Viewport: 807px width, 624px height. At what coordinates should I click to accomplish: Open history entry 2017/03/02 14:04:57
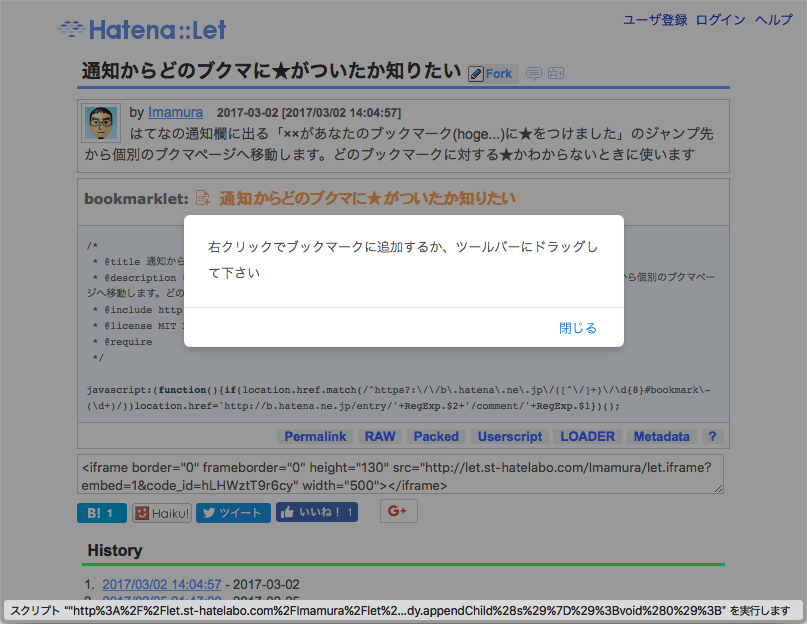pos(162,584)
